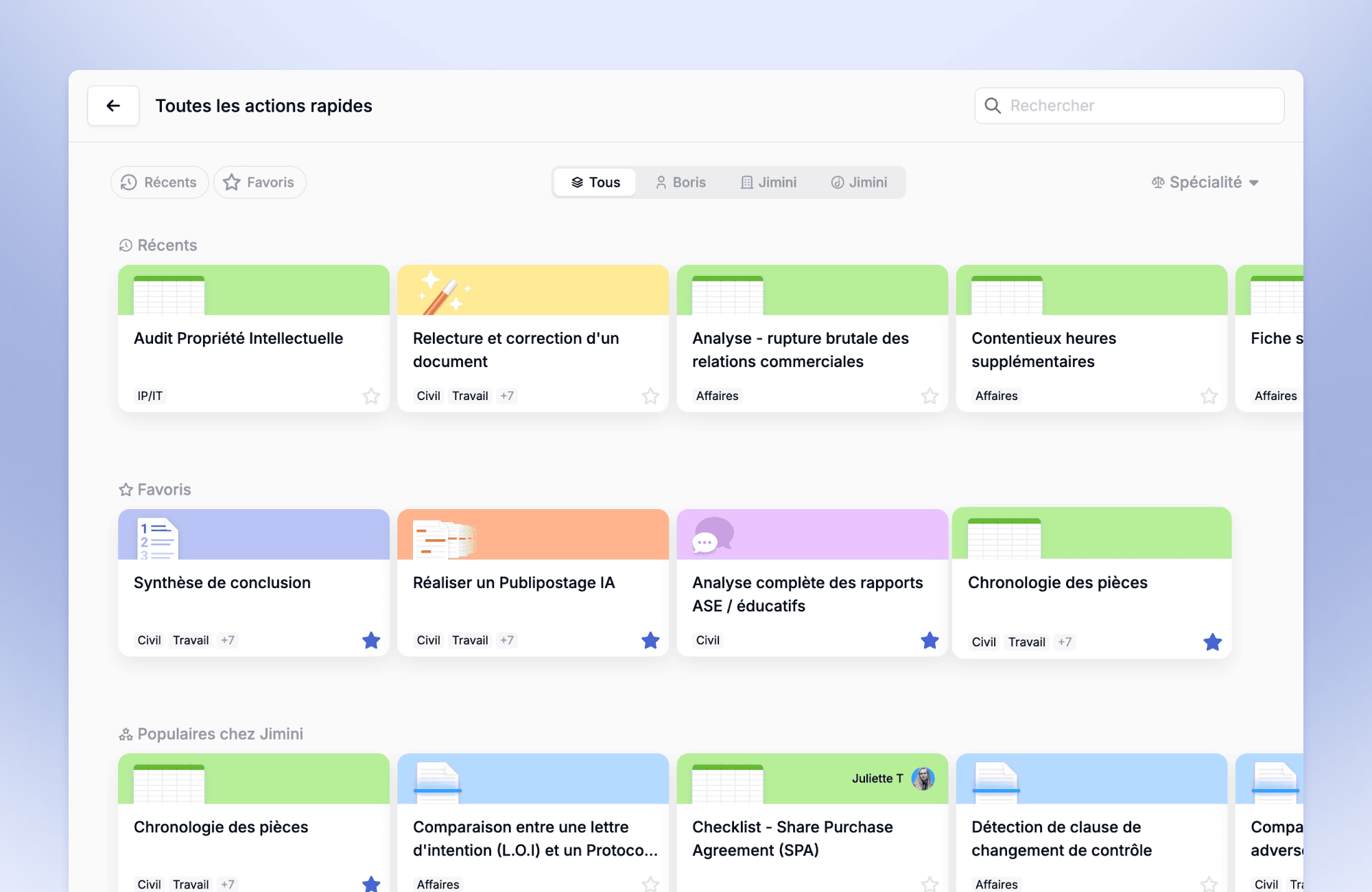The height and width of the screenshot is (892, 1372).
Task: Star the Contentieux heures supplémentaires card
Action: [x=1209, y=396]
